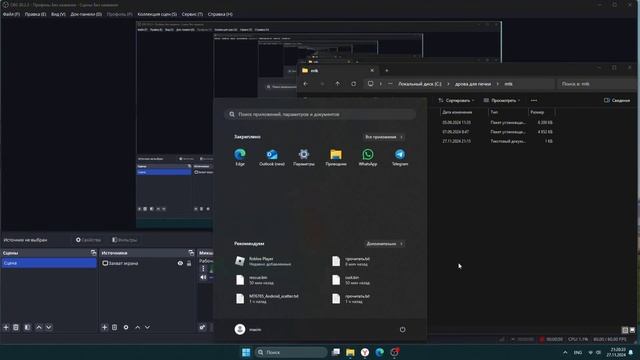Move source down in Sources panel
The height and width of the screenshot is (360, 640).
point(147,327)
